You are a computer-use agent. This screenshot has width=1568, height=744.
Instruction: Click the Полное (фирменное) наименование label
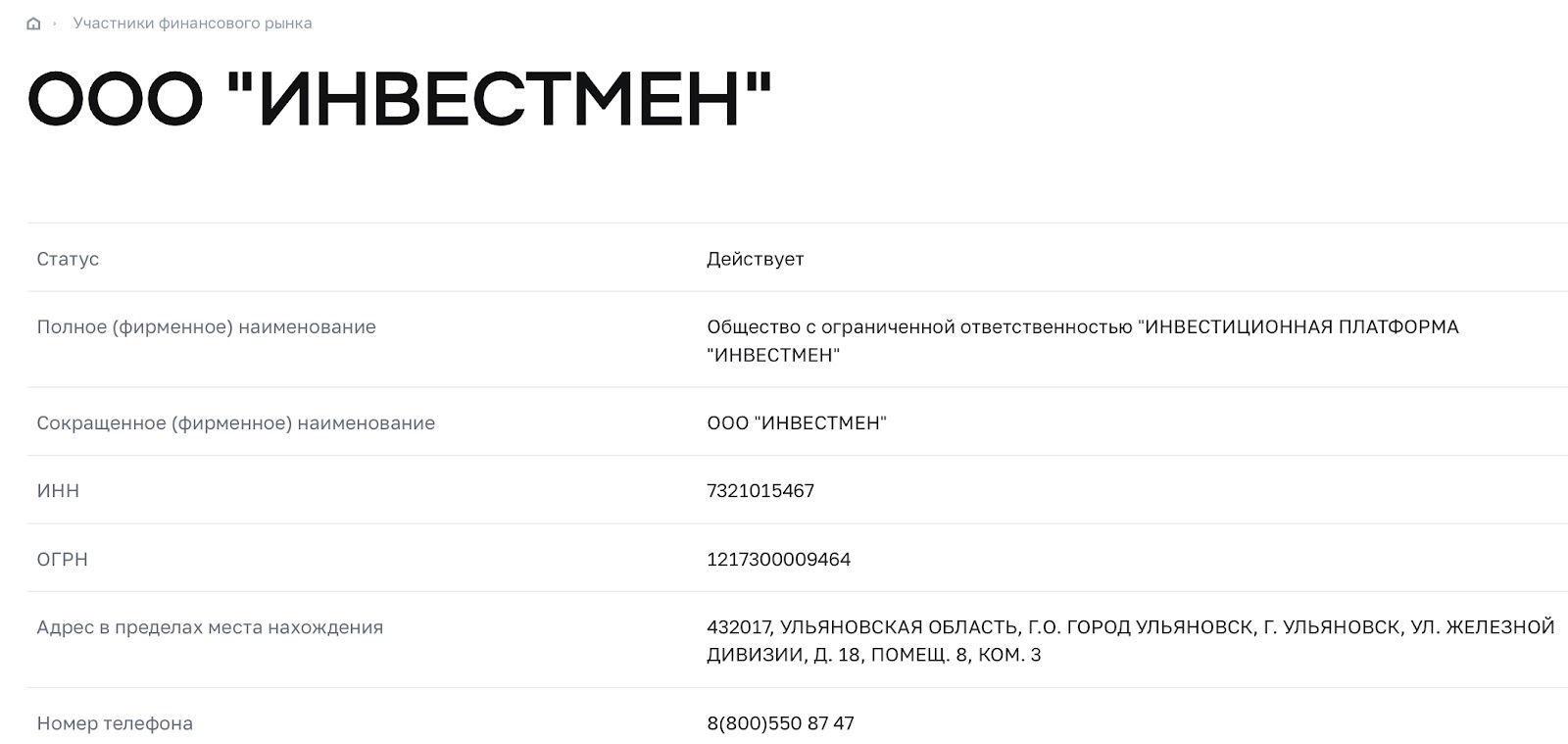[206, 327]
